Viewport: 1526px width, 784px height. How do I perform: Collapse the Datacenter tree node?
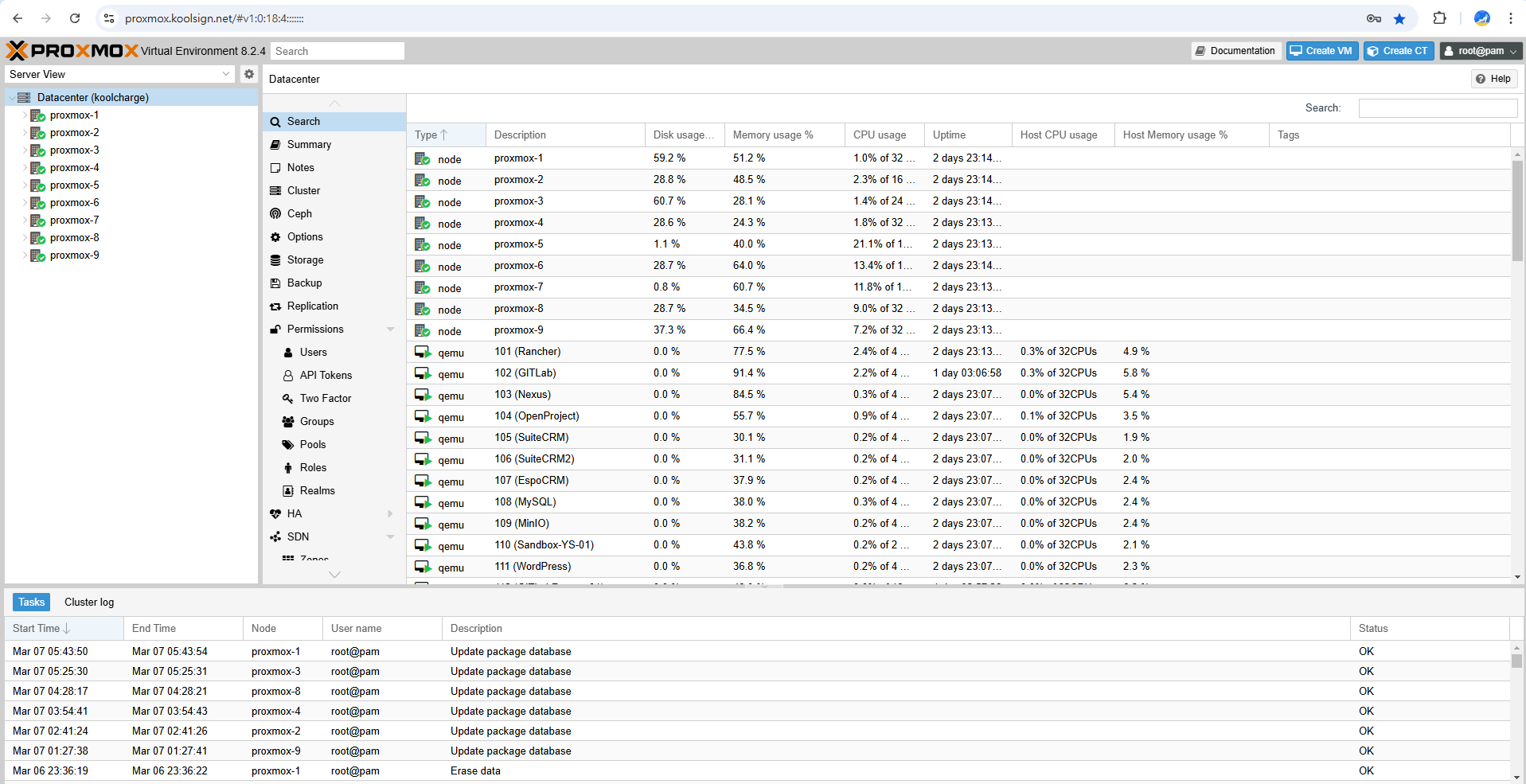(11, 98)
